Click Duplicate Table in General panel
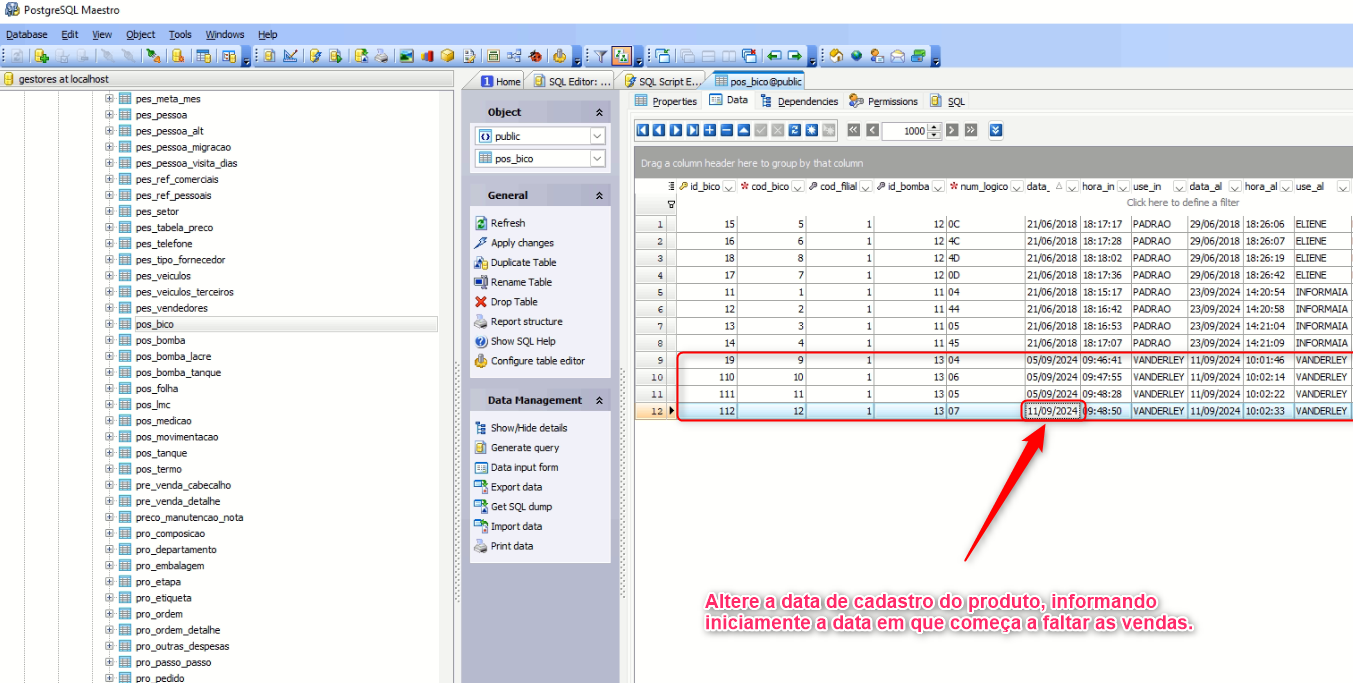This screenshot has height=683, width=1353. [523, 262]
